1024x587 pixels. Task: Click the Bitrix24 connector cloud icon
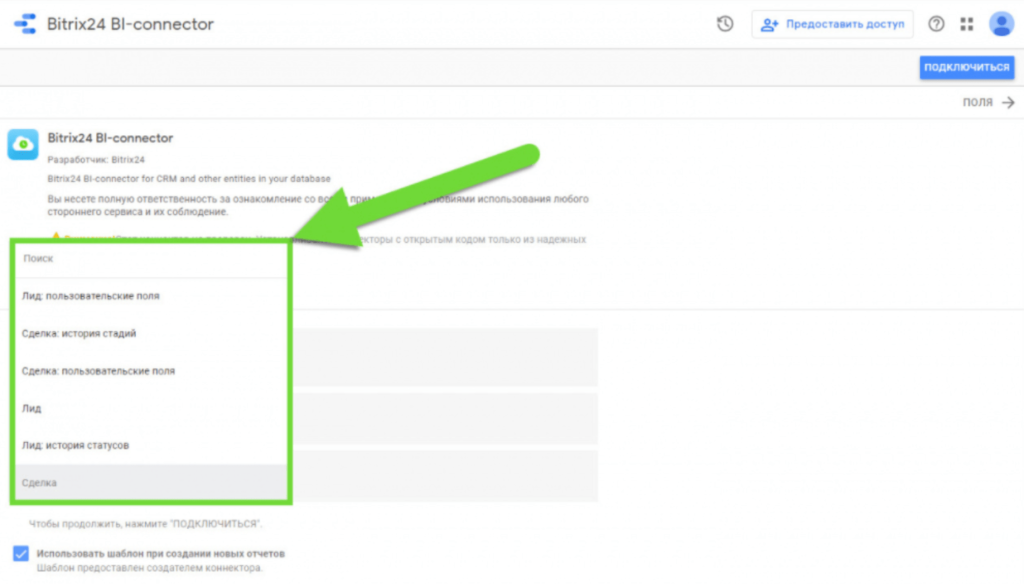(23, 144)
